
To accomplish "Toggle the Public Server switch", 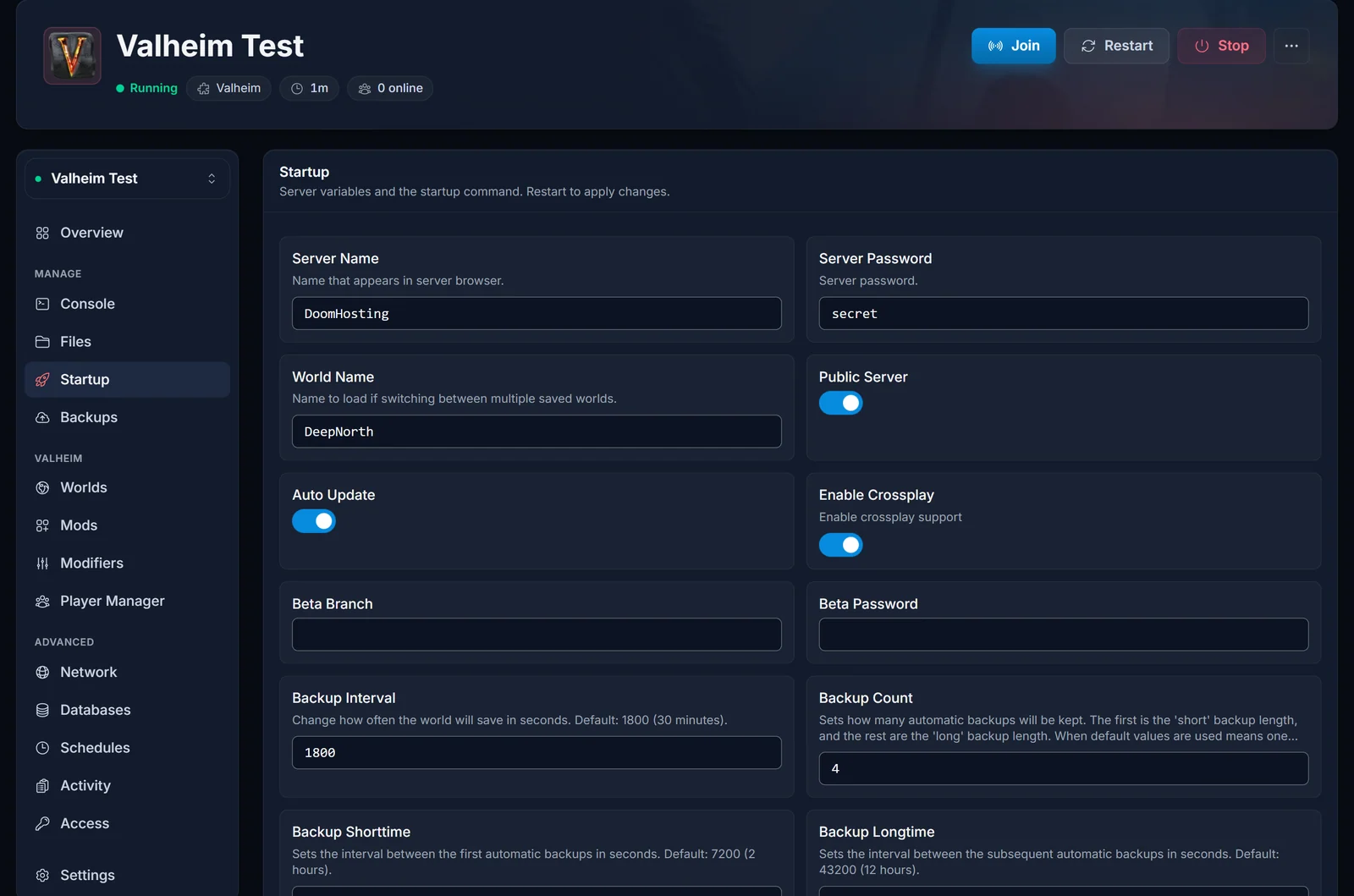I will coord(840,403).
